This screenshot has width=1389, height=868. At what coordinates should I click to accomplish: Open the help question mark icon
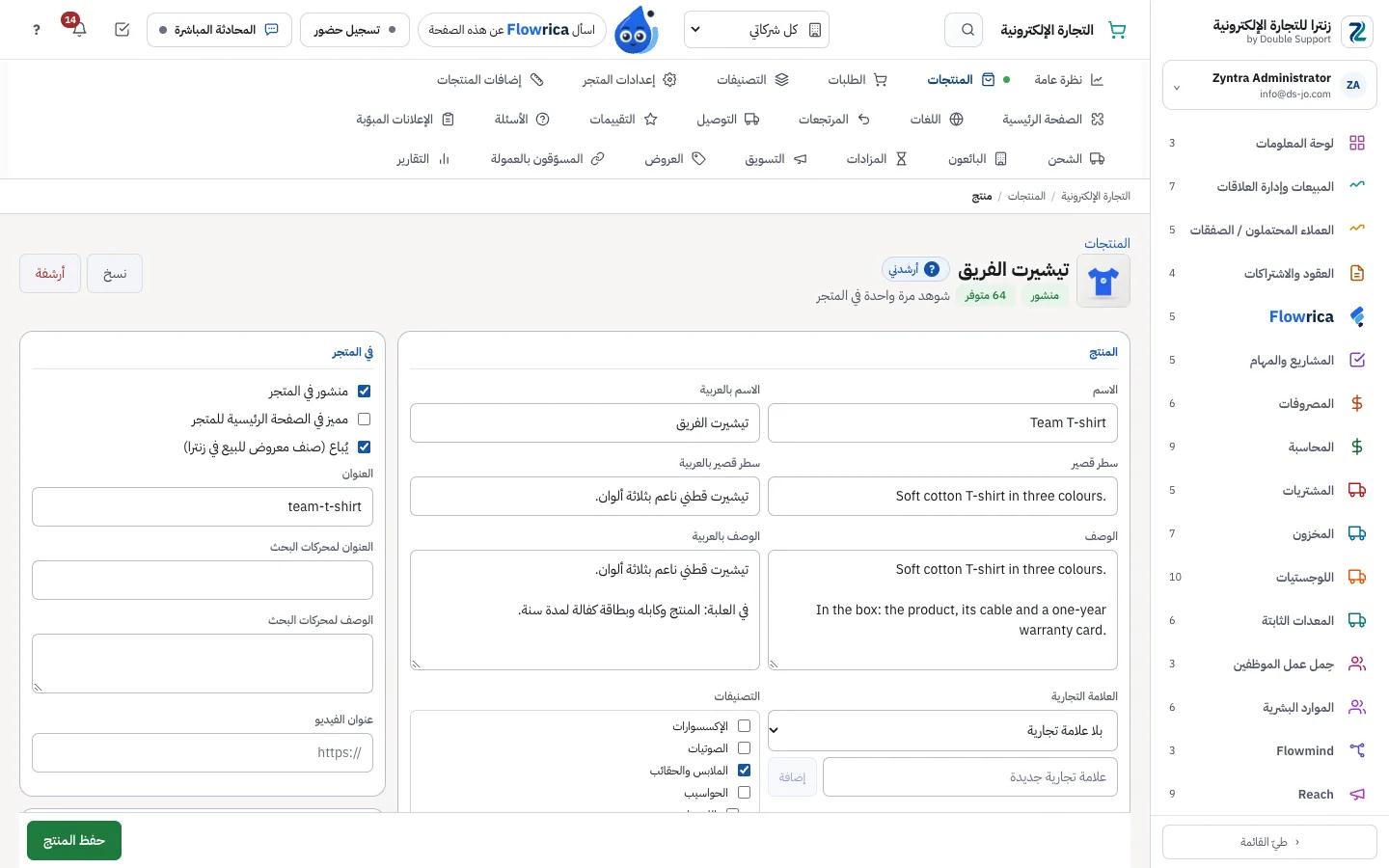37,30
